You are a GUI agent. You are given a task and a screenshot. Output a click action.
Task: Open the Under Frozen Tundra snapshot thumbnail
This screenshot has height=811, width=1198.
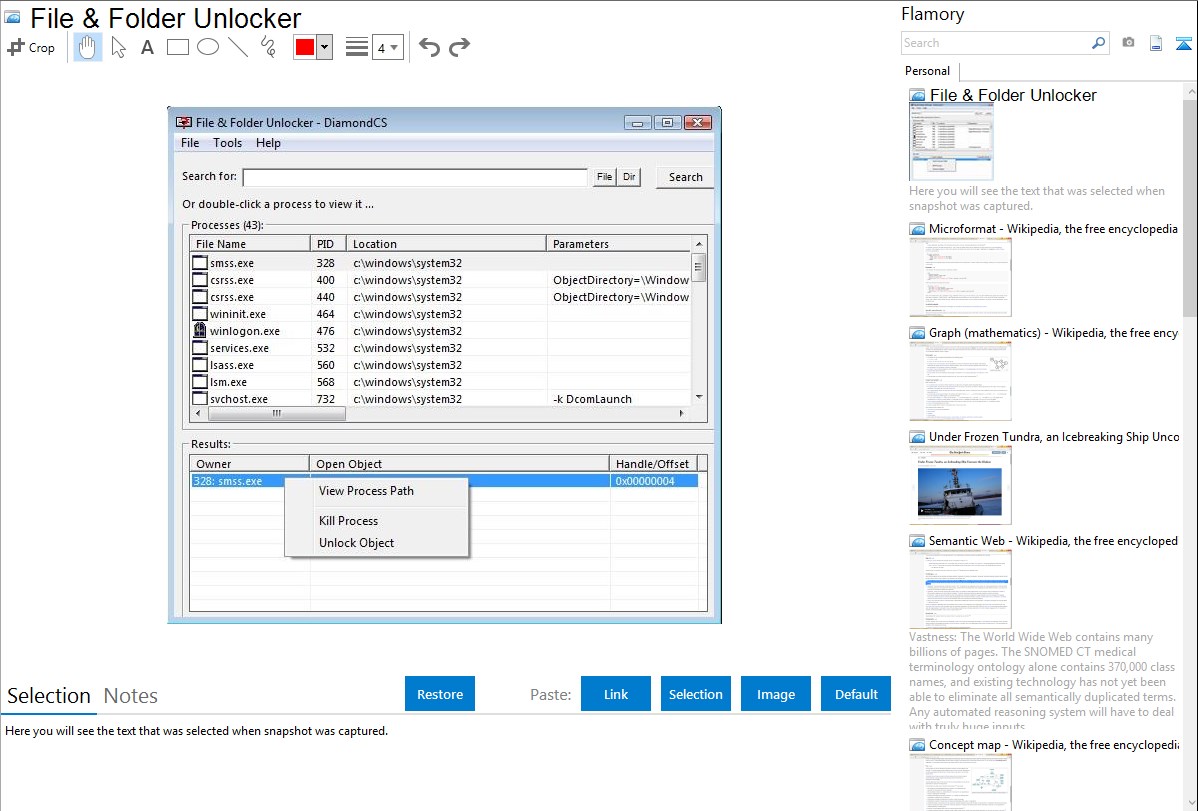coord(960,485)
